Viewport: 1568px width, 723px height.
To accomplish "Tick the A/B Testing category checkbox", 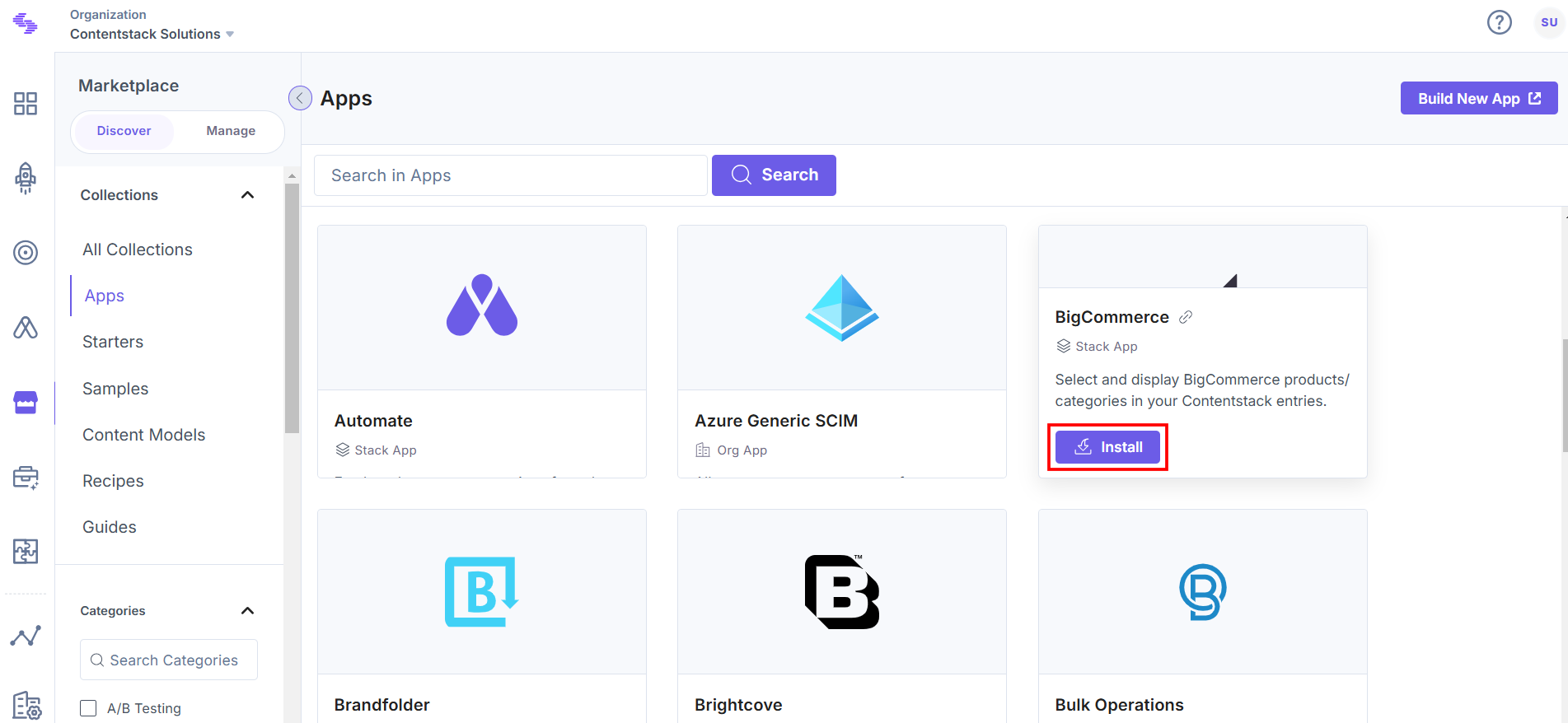I will (88, 708).
